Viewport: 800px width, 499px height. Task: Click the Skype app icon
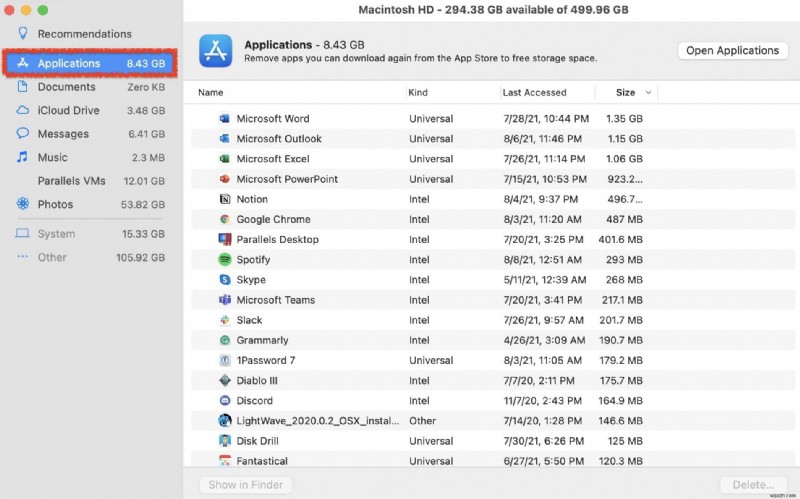tap(224, 280)
